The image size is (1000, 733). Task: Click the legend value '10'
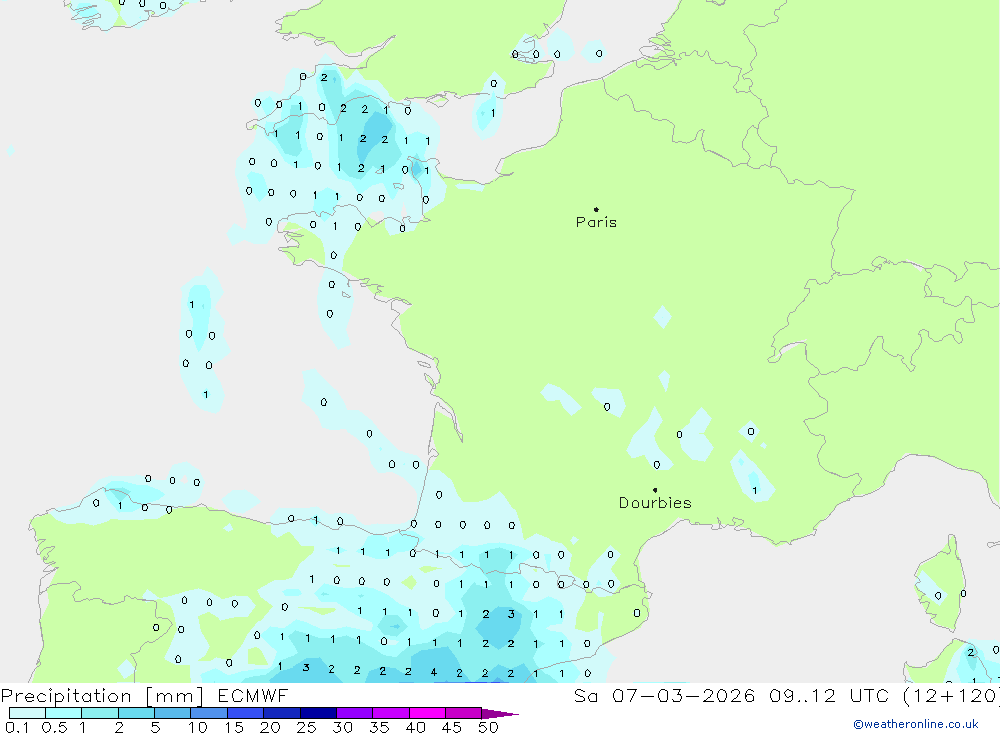click(x=198, y=727)
